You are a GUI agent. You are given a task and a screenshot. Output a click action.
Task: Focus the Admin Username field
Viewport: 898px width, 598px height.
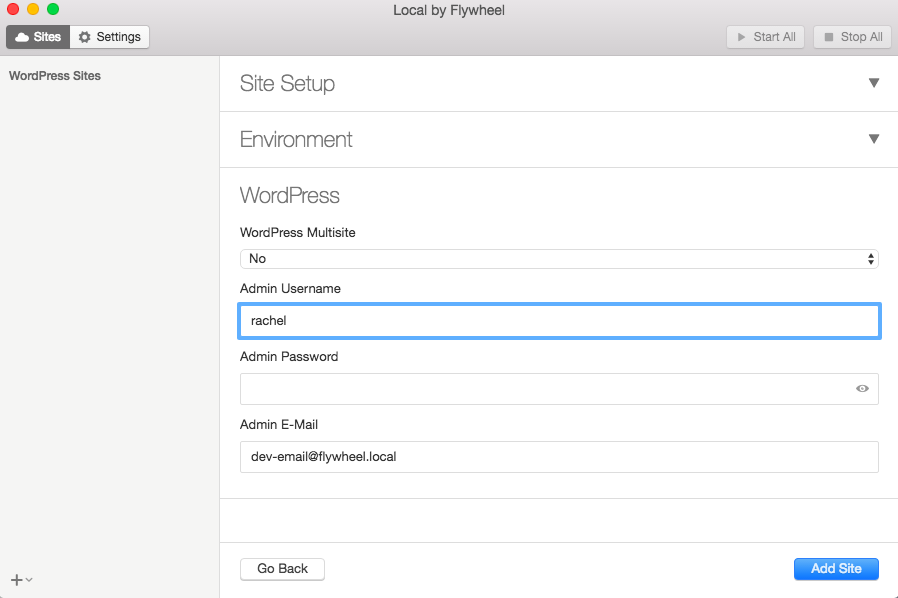coord(559,321)
